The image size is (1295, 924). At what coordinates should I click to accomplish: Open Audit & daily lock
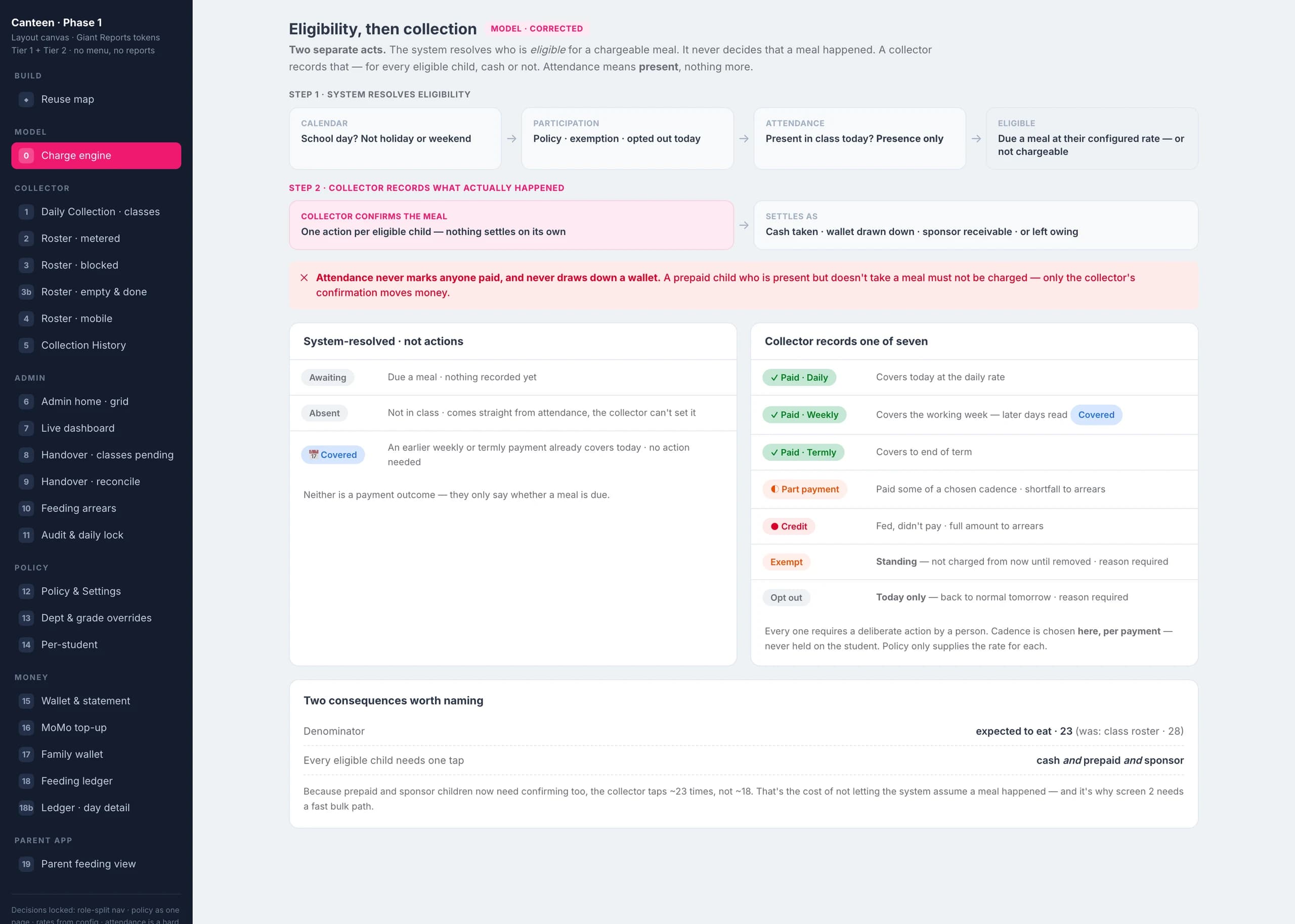click(96, 536)
